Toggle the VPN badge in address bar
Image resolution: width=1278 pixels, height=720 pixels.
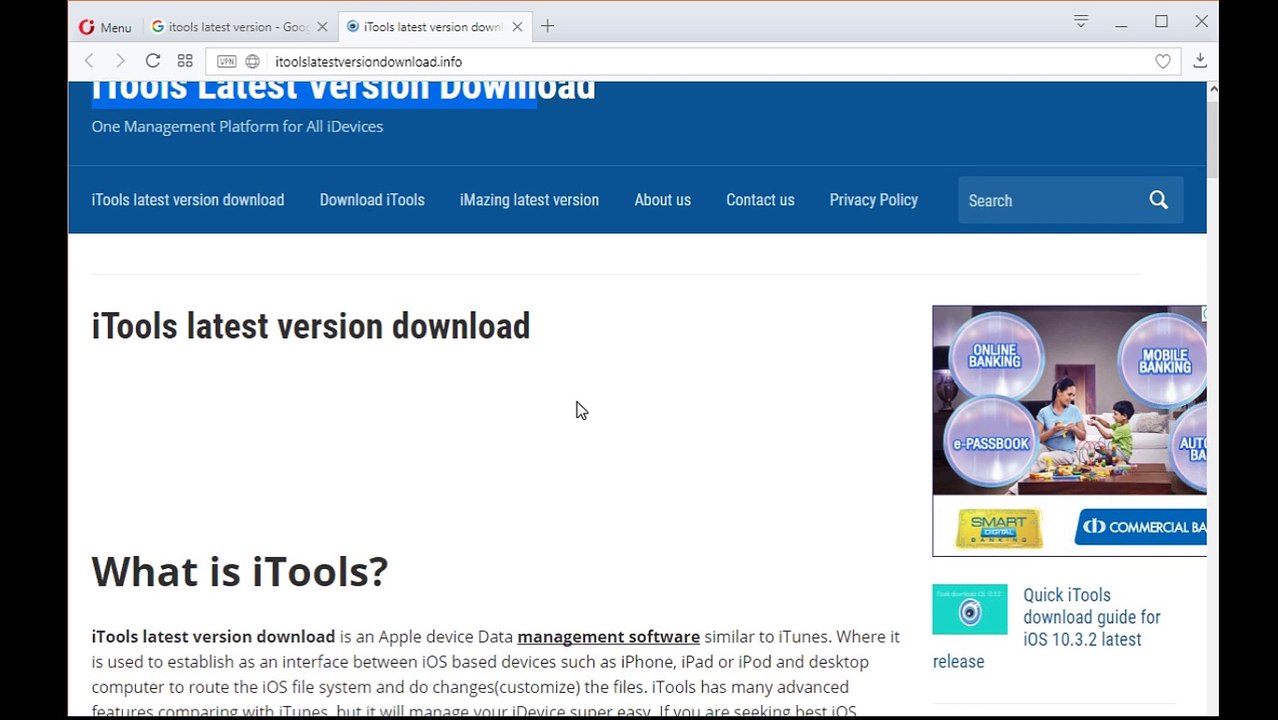coord(227,61)
